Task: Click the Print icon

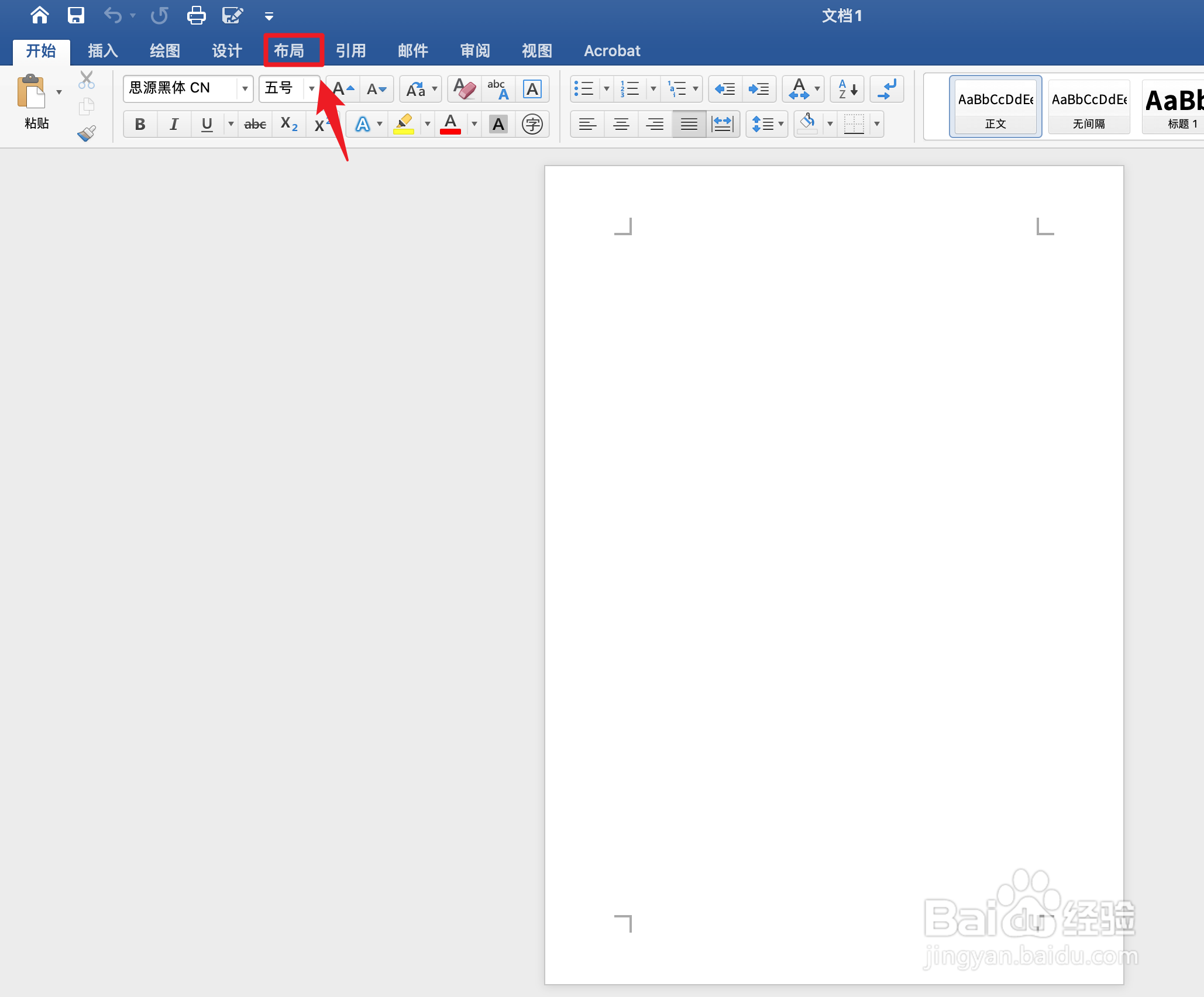Action: [196, 15]
